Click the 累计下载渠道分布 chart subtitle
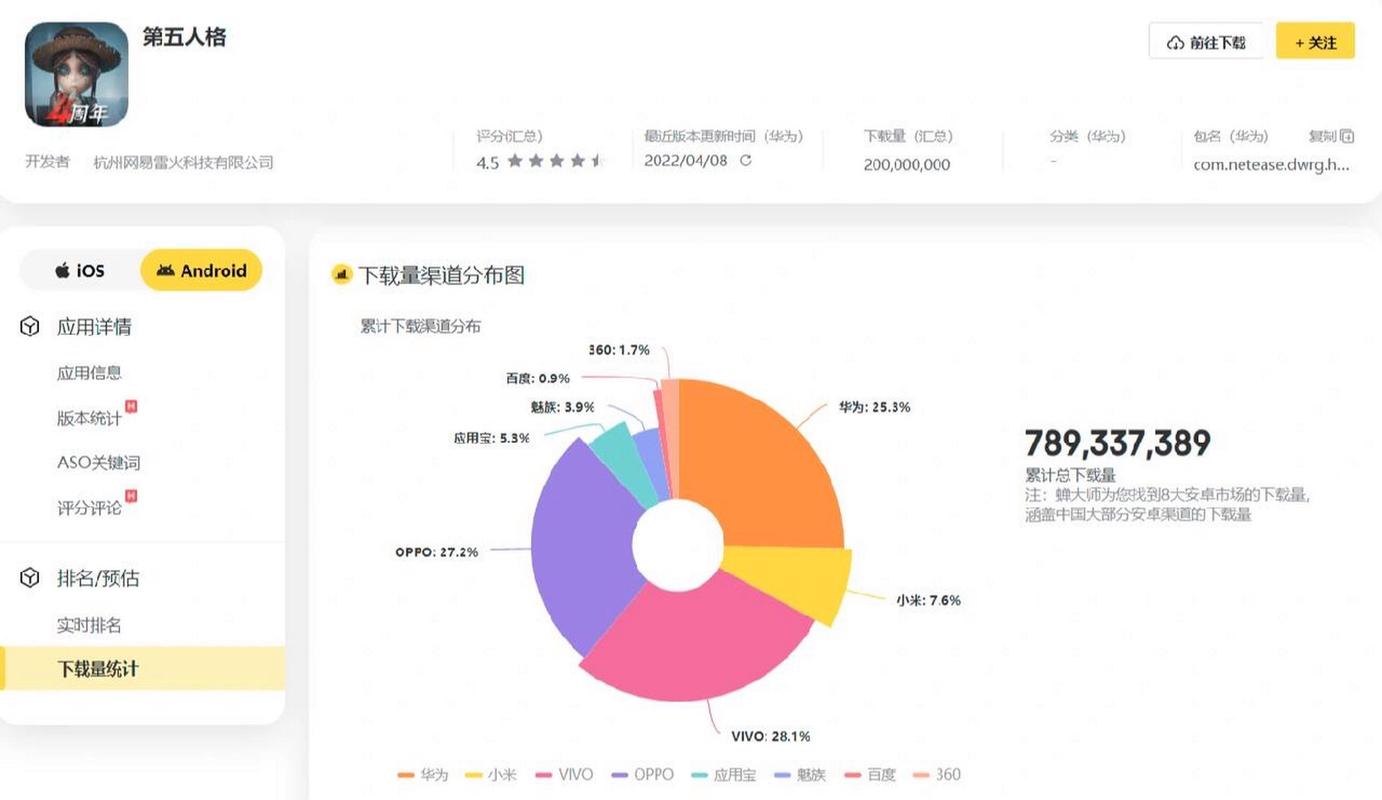This screenshot has height=800, width=1382. [421, 326]
